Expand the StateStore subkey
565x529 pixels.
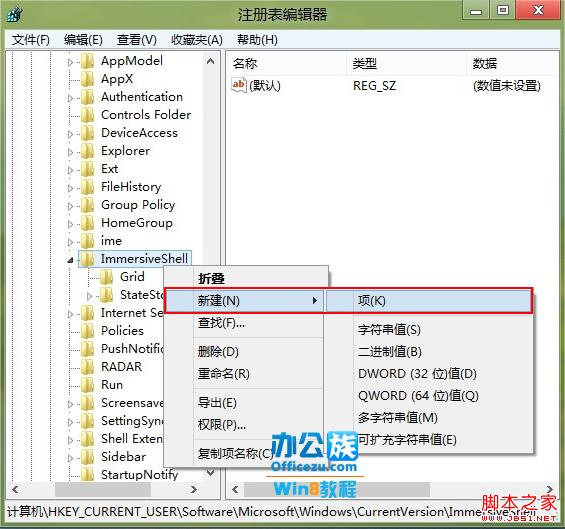[89, 297]
